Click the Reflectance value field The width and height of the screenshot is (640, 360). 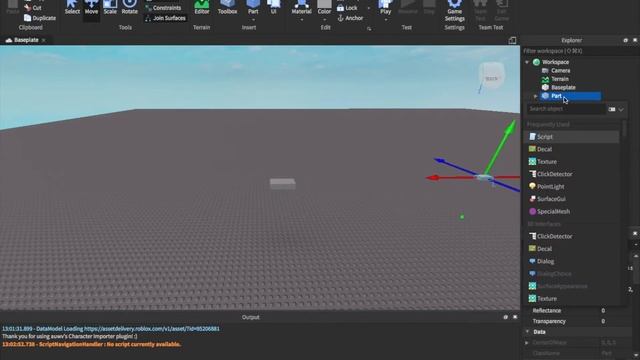[615, 311]
